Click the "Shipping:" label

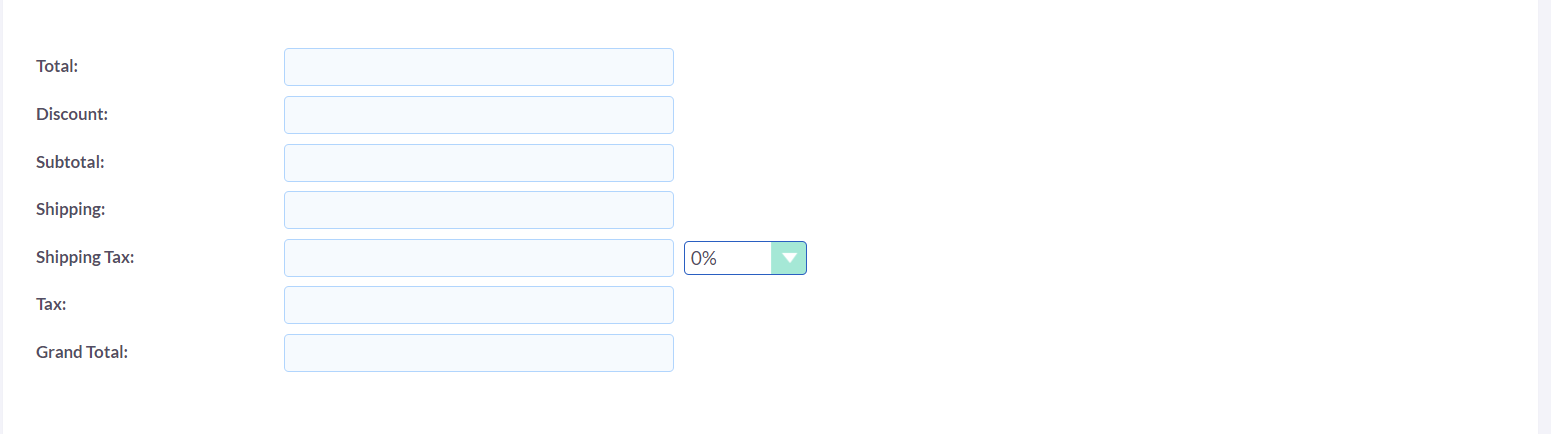tap(71, 210)
